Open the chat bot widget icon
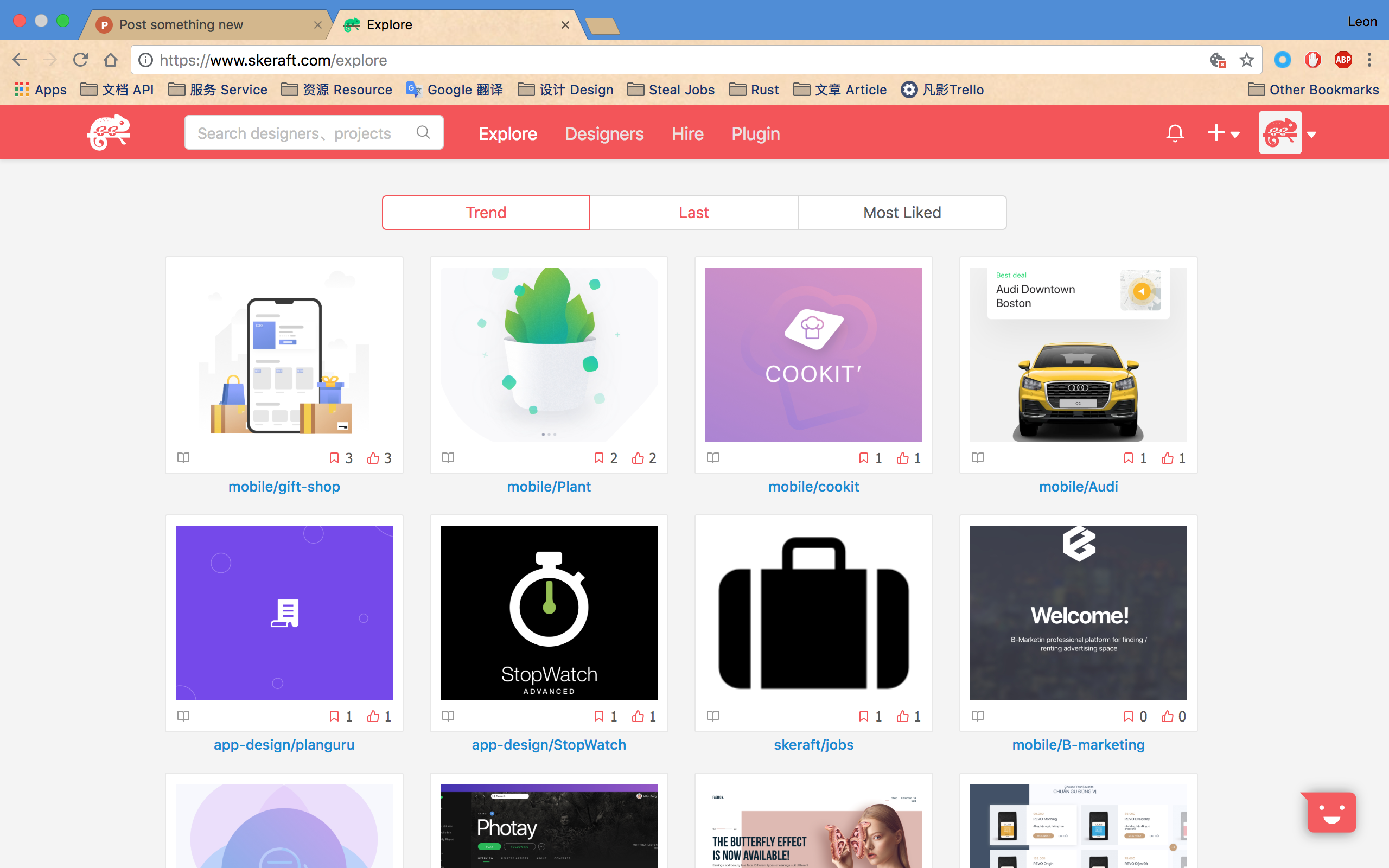 coord(1331,812)
